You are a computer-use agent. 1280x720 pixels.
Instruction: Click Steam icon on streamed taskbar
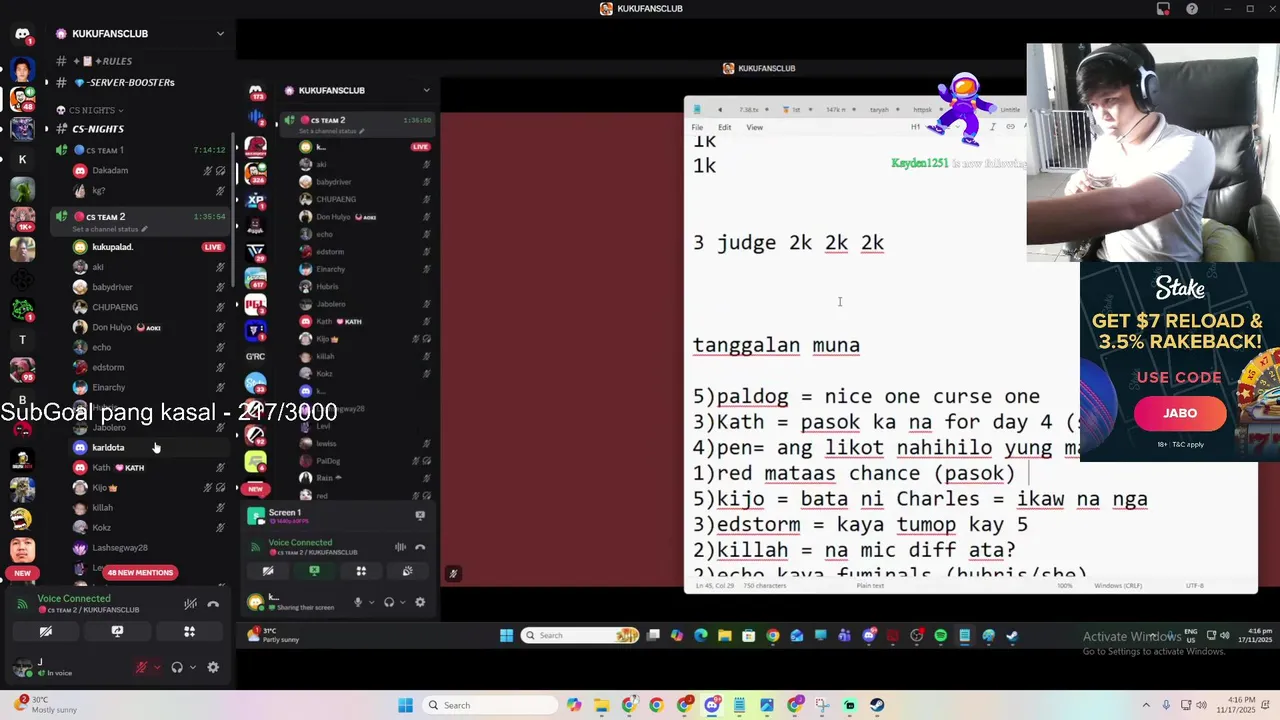(1012, 635)
